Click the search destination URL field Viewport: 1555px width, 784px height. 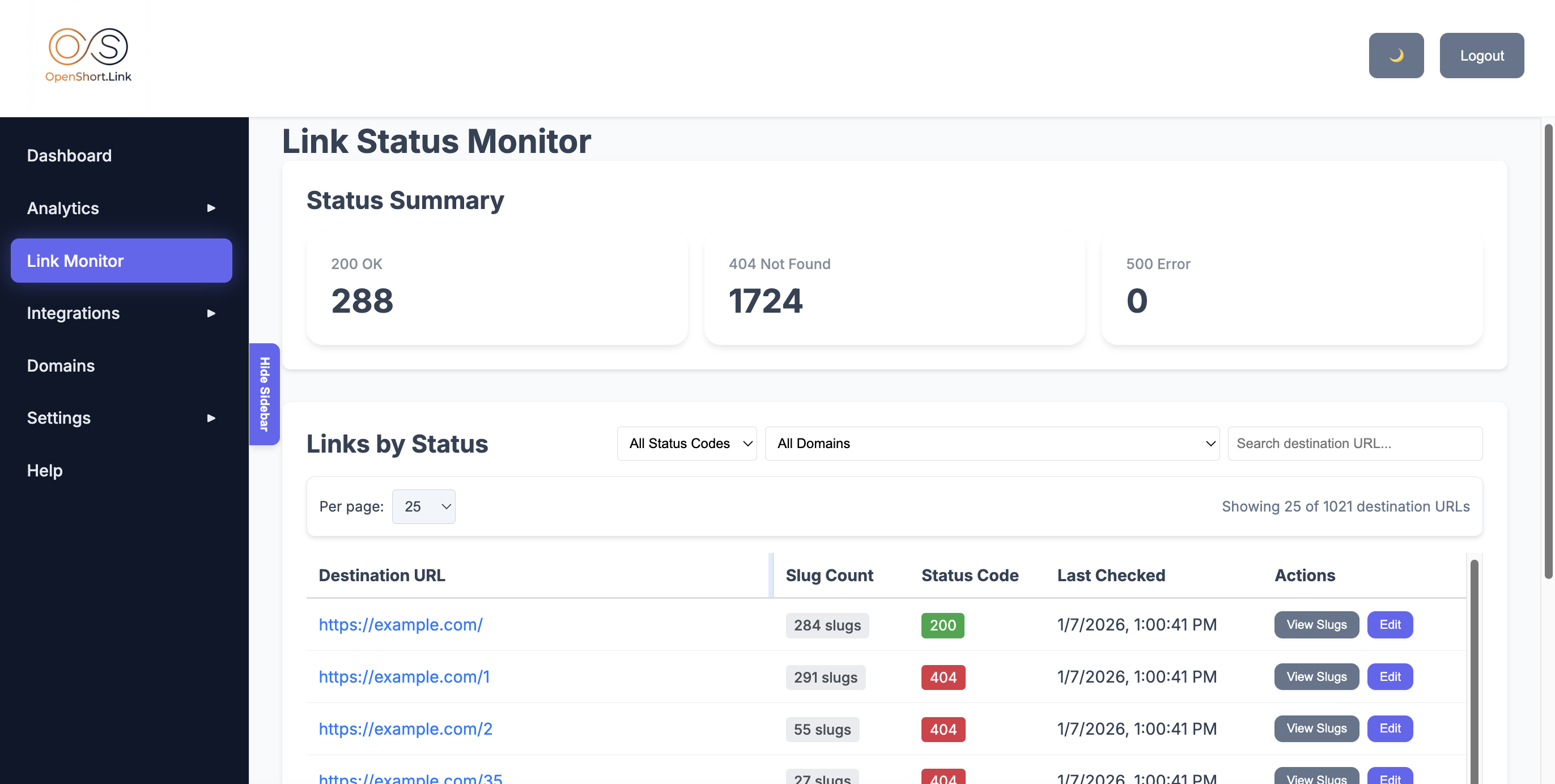1354,443
